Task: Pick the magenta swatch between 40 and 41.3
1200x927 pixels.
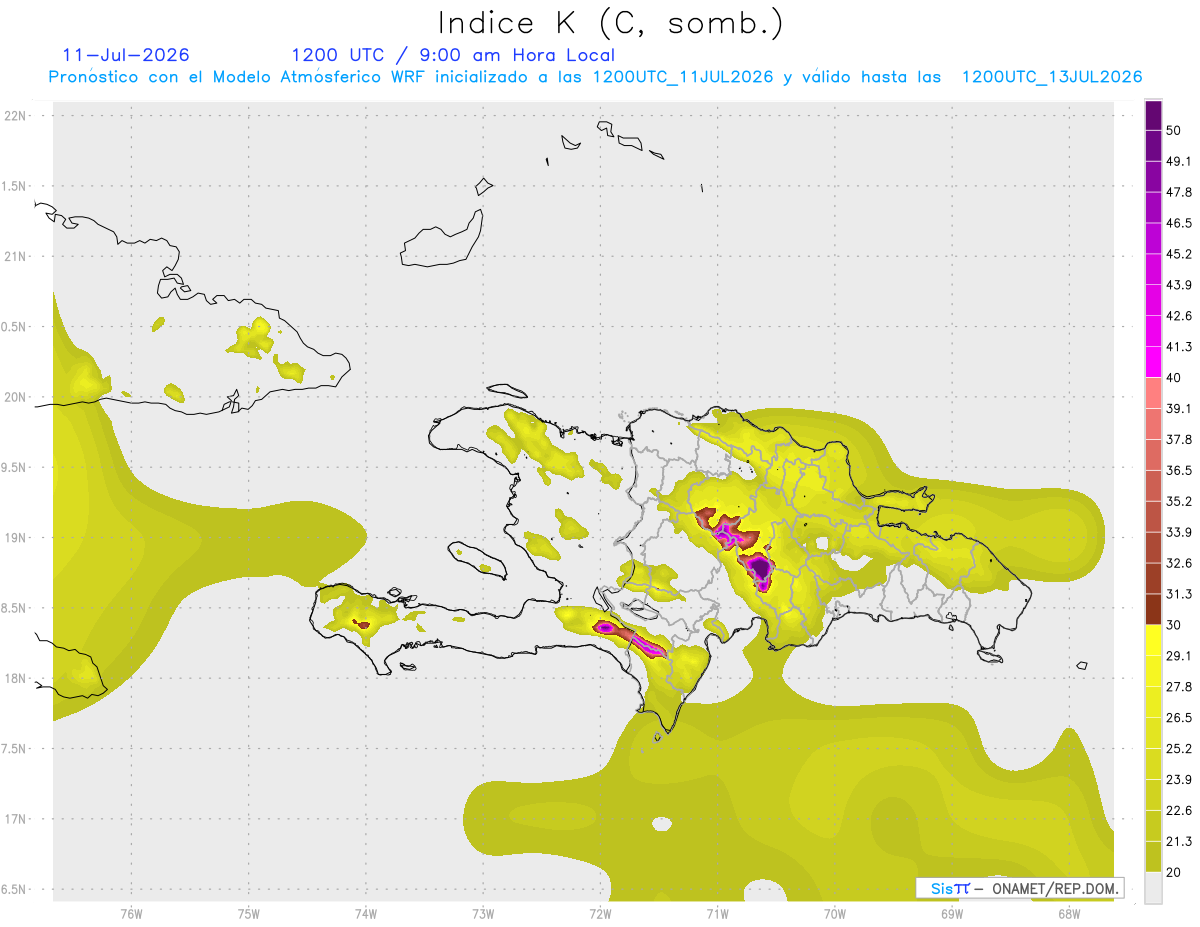Action: [x=1153, y=362]
